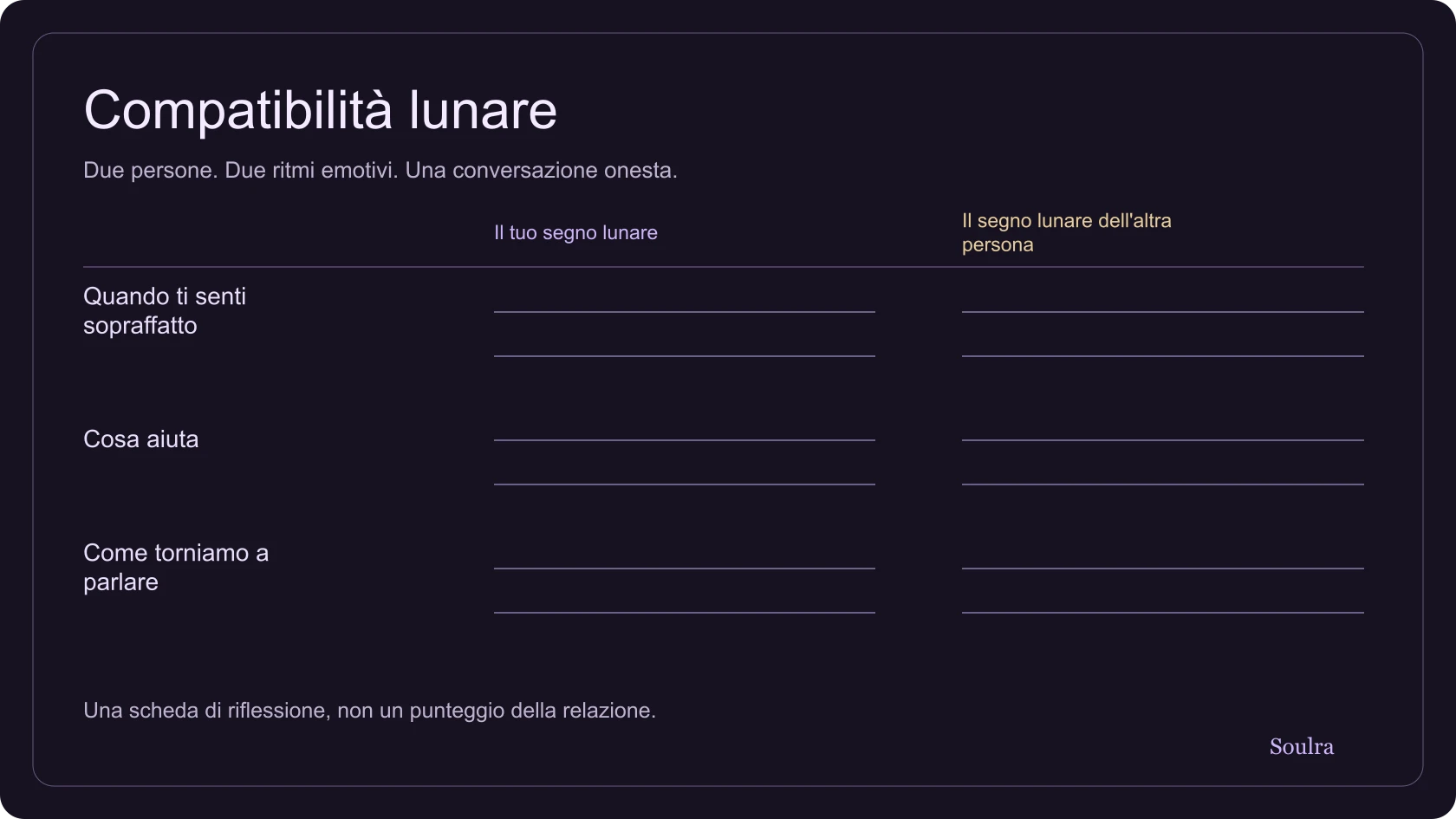Click the Soulra brand name

1302,746
